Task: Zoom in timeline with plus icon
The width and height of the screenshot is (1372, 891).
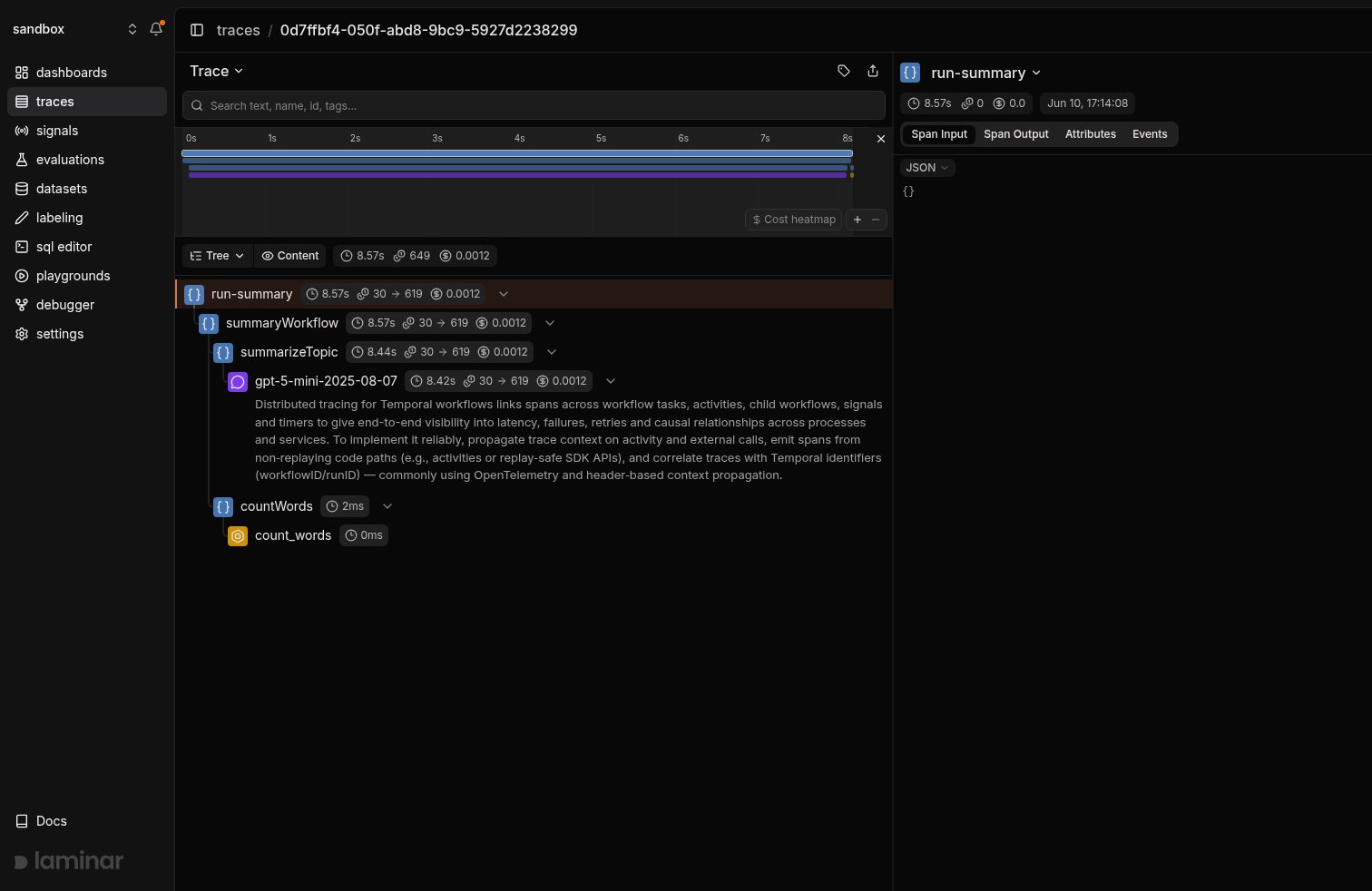Action: [x=857, y=220]
